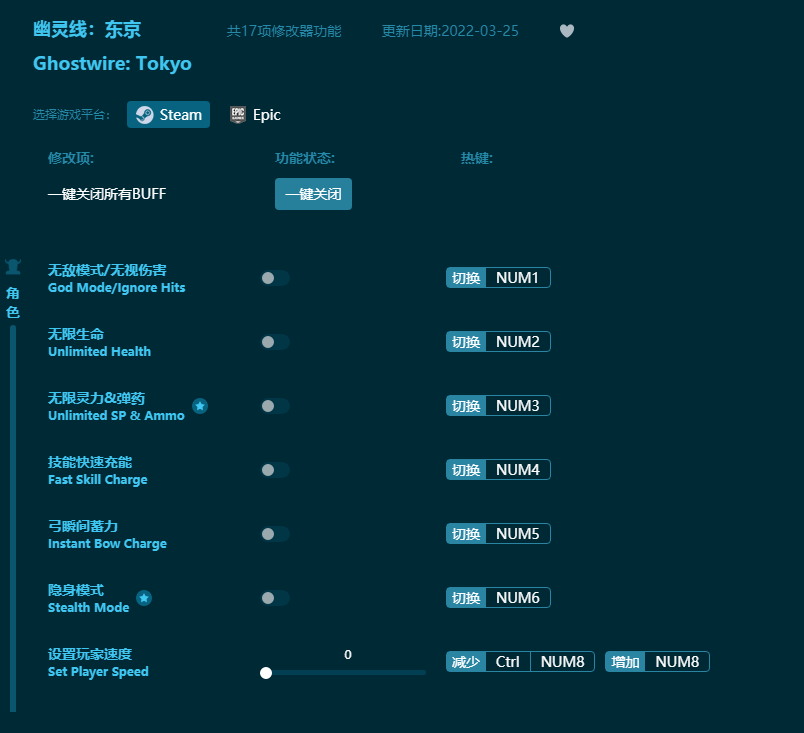Click the 切换 NUM5 hotkey button
This screenshot has height=733, width=804.
[498, 534]
